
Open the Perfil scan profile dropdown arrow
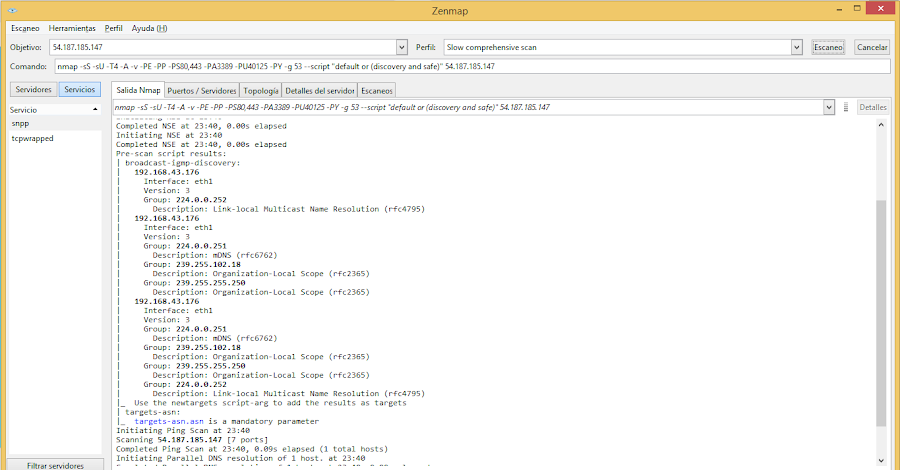coord(796,47)
